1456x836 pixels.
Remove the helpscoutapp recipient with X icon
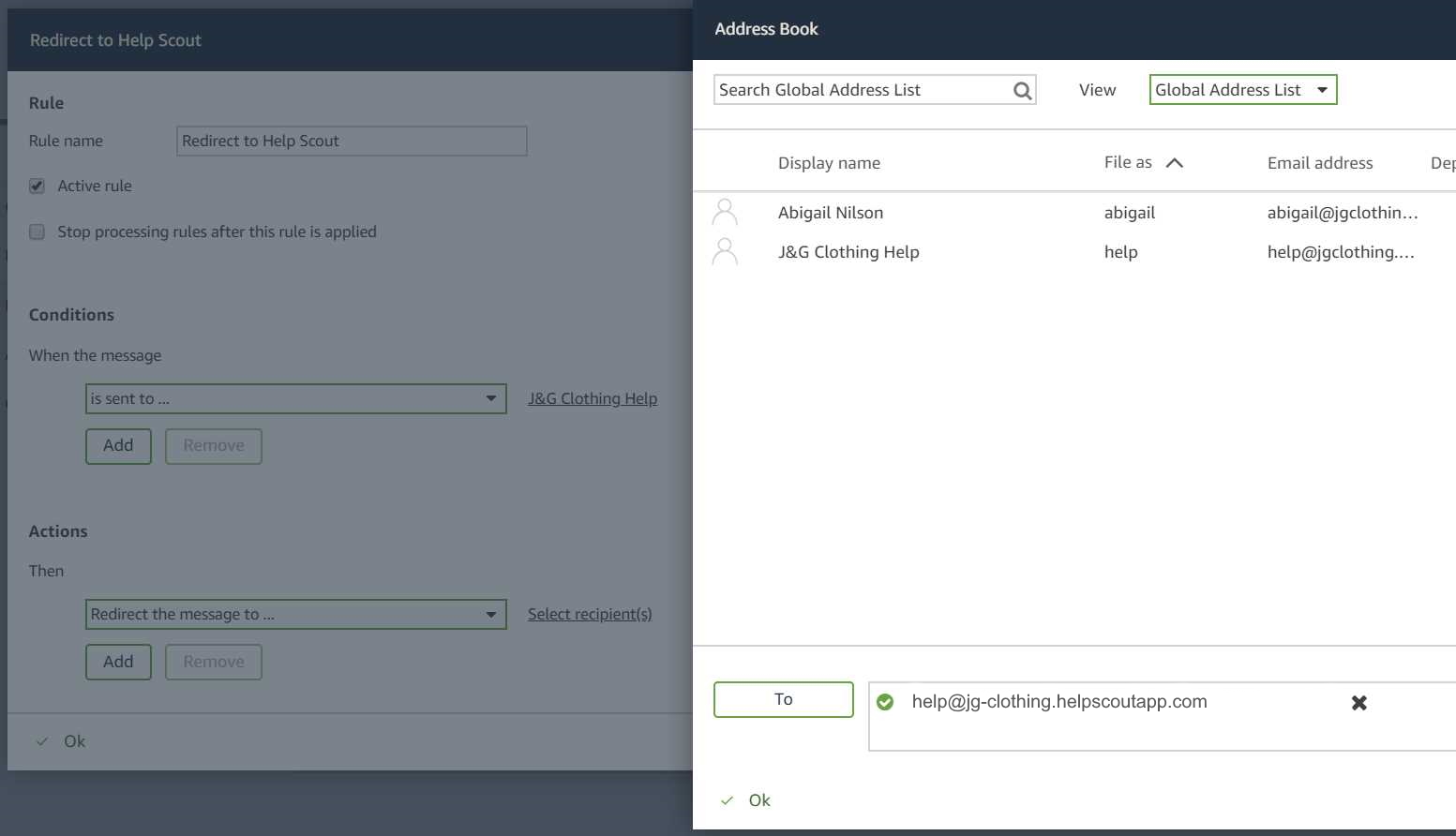point(1358,703)
